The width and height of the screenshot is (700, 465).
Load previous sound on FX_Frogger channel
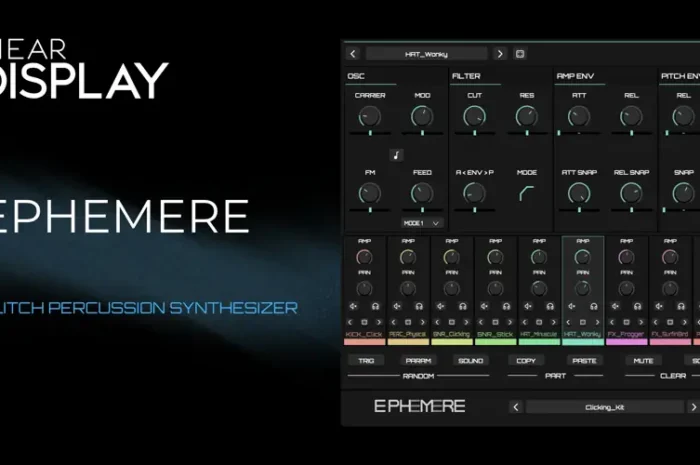pyautogui.click(x=612, y=322)
